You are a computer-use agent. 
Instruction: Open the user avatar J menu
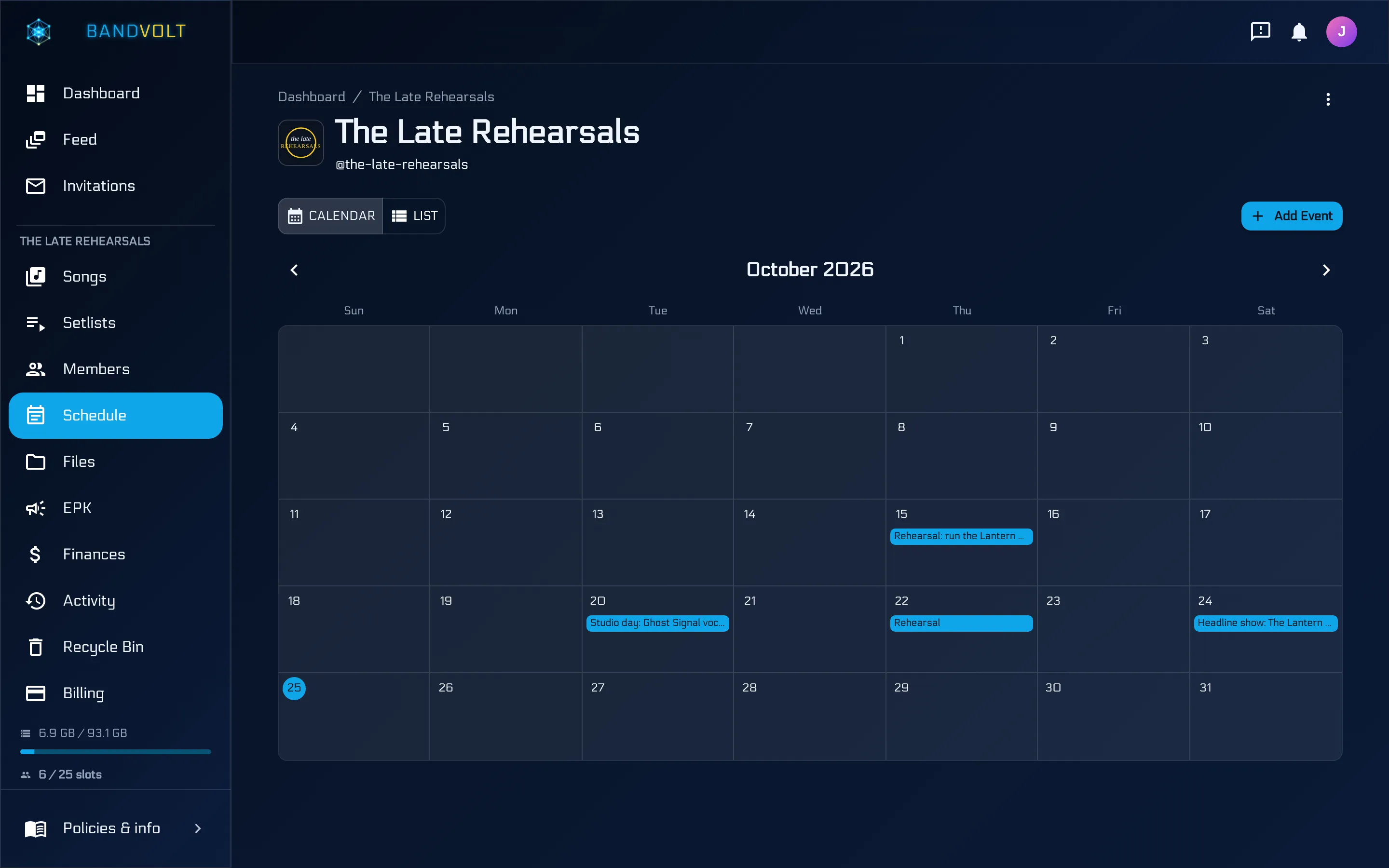click(x=1341, y=31)
